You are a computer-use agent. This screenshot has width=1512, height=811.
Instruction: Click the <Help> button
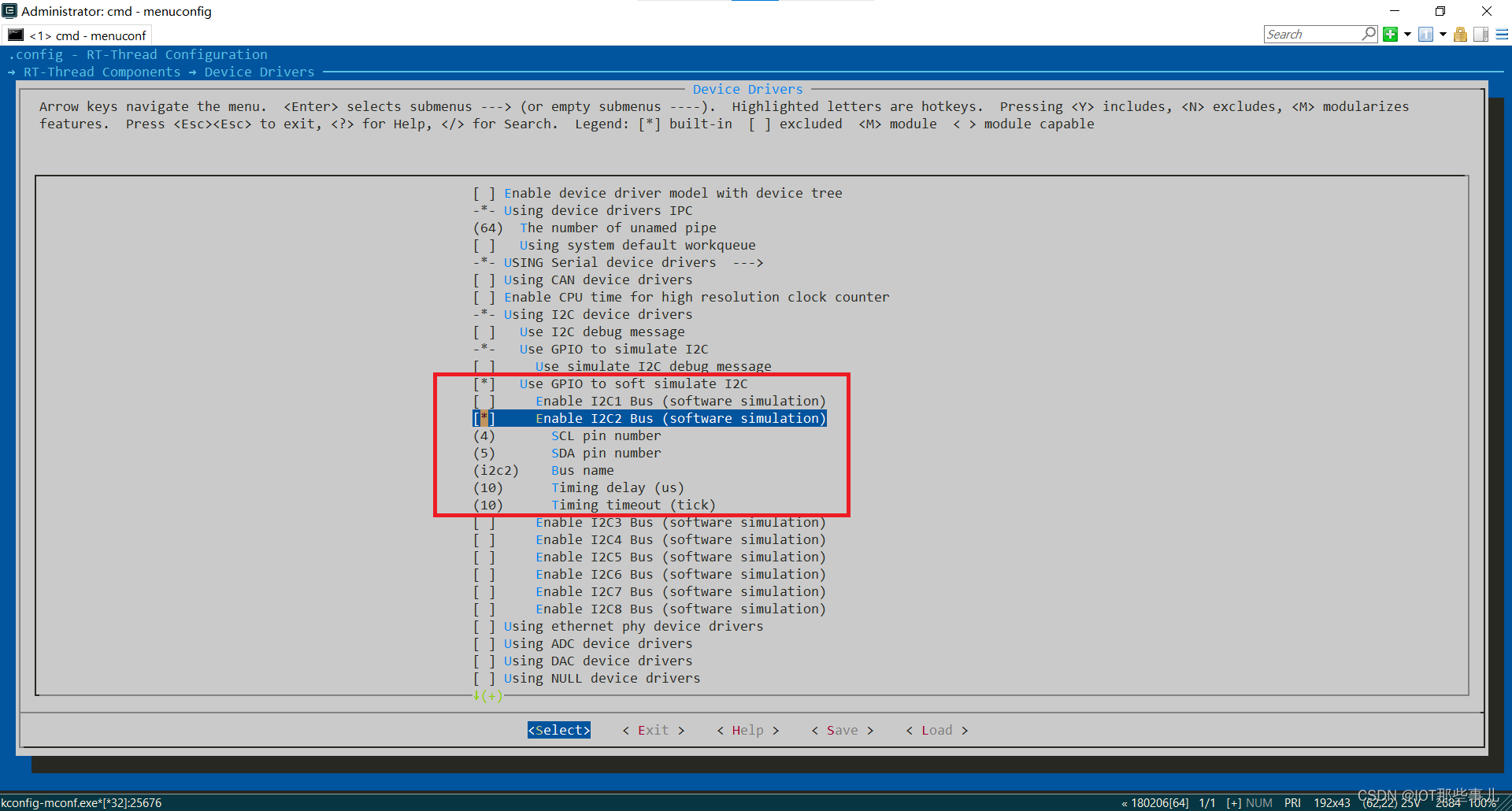pyautogui.click(x=747, y=730)
